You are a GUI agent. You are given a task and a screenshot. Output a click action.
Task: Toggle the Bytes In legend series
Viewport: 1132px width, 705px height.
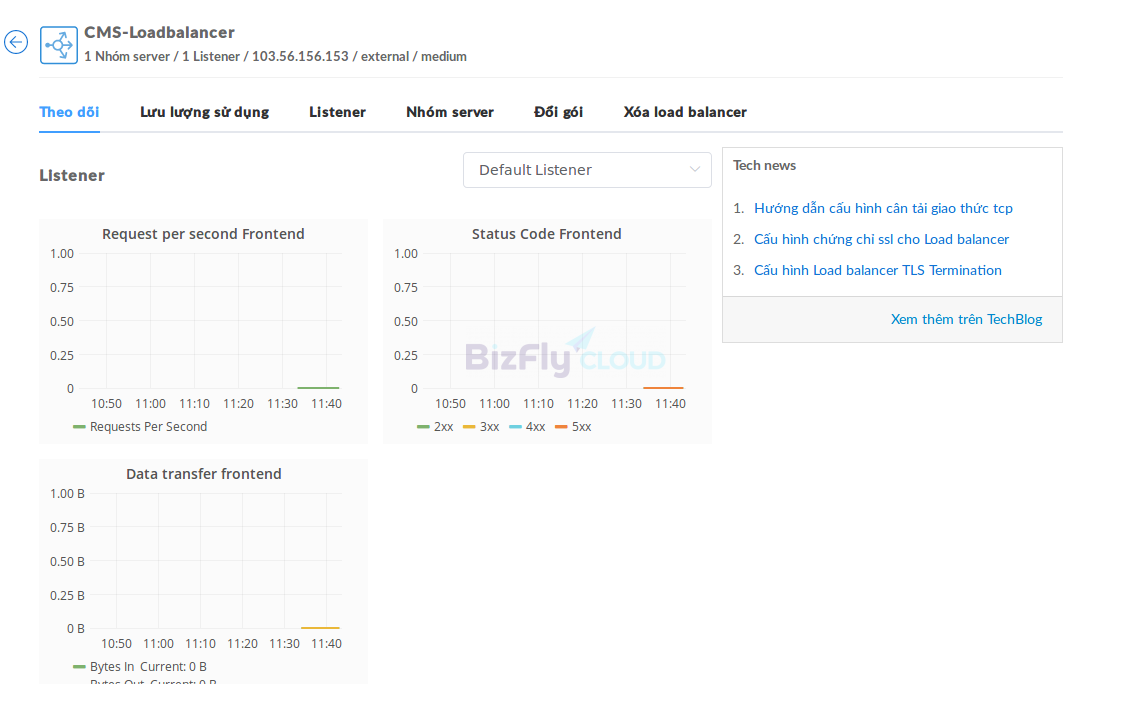[x=140, y=666]
